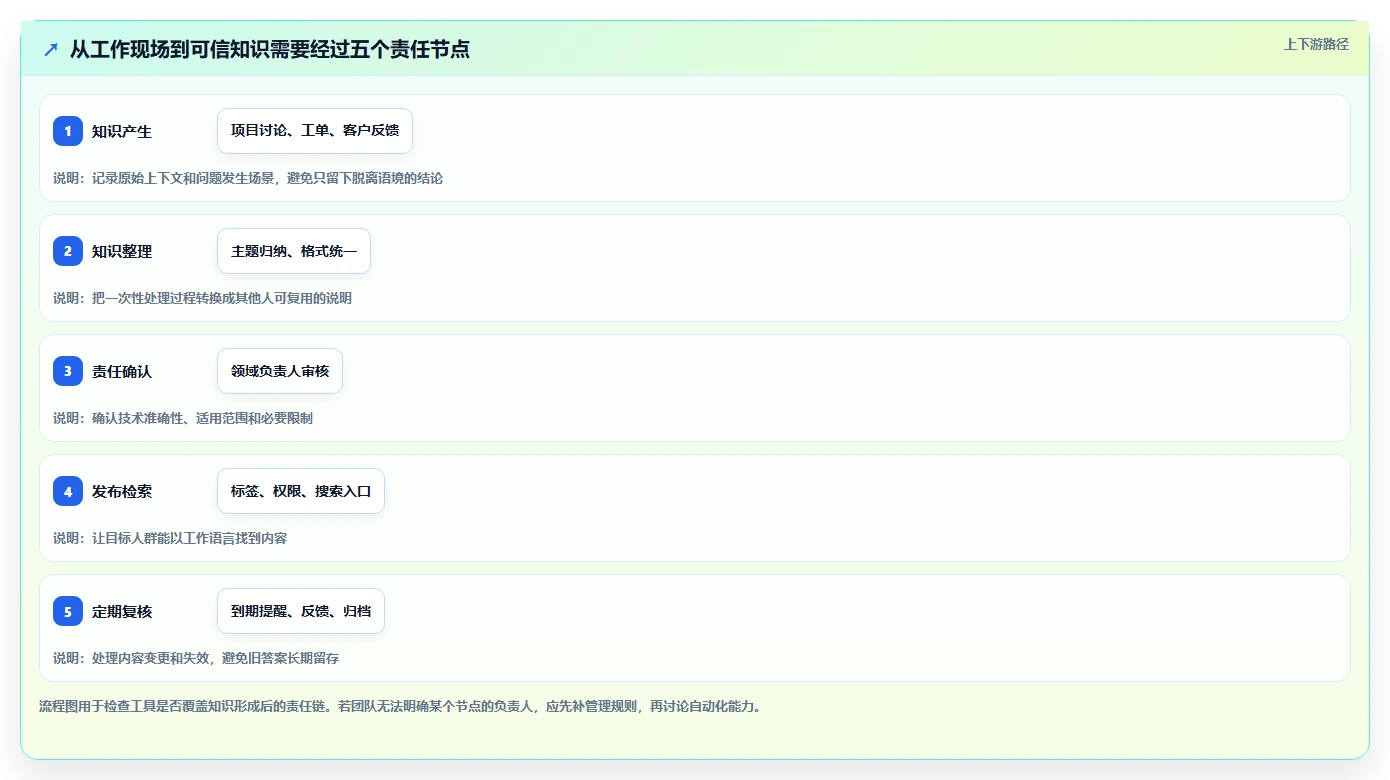
Task: Click the heading 从工作现场到可信知识需要经过五个责任节点
Action: tap(270, 49)
